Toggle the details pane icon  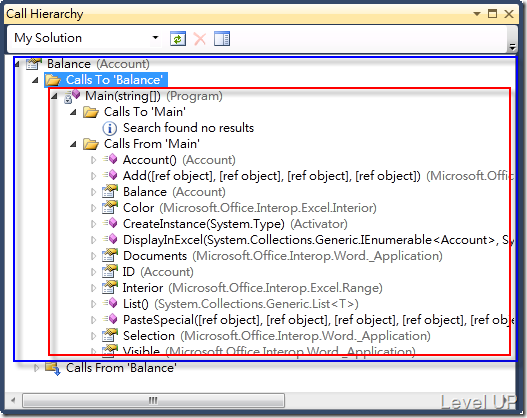222,39
